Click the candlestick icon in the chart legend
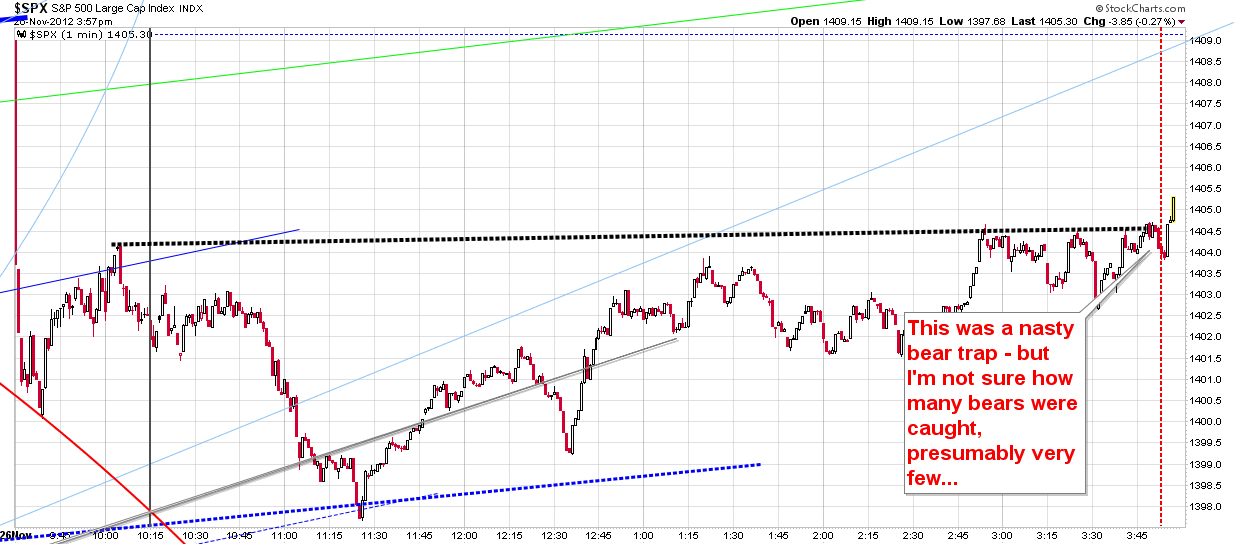This screenshot has width=1234, height=548. point(22,34)
